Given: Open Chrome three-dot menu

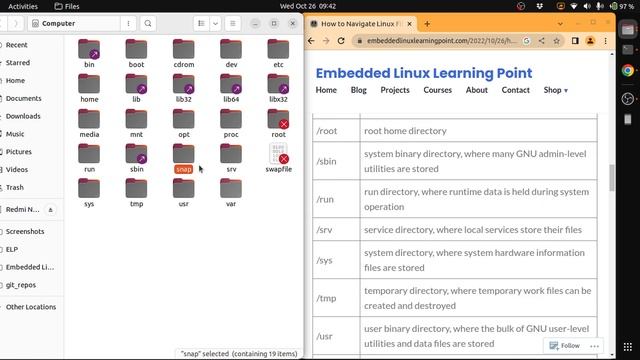Looking at the screenshot, I should 606,41.
